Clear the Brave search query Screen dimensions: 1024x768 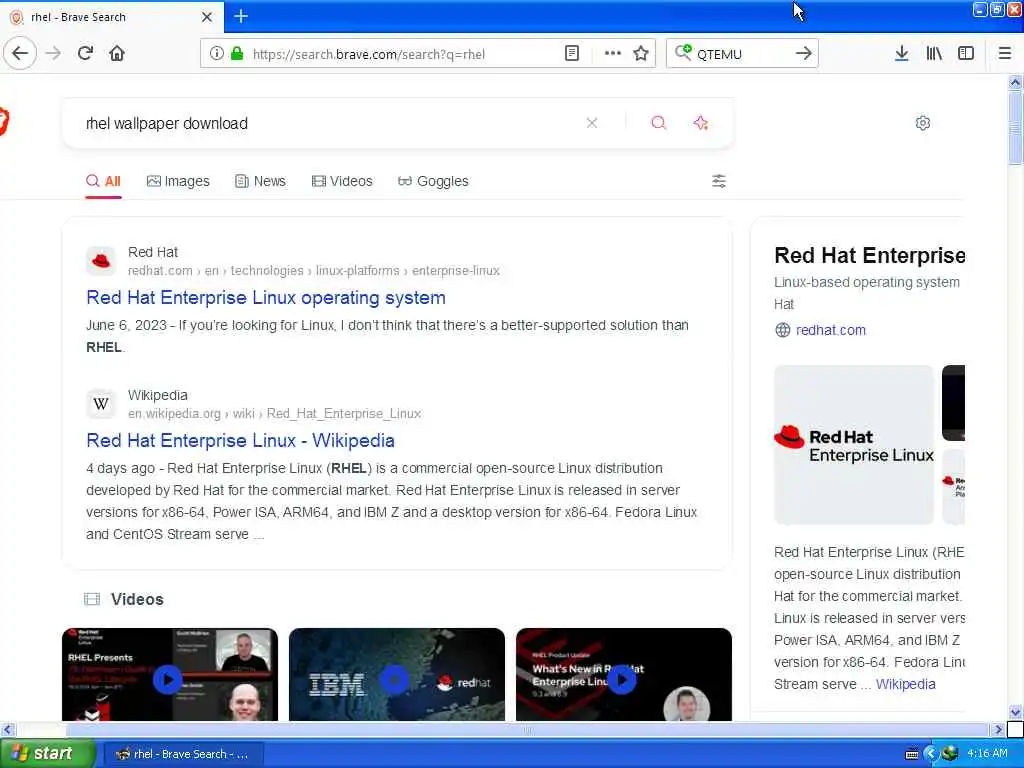(x=592, y=123)
